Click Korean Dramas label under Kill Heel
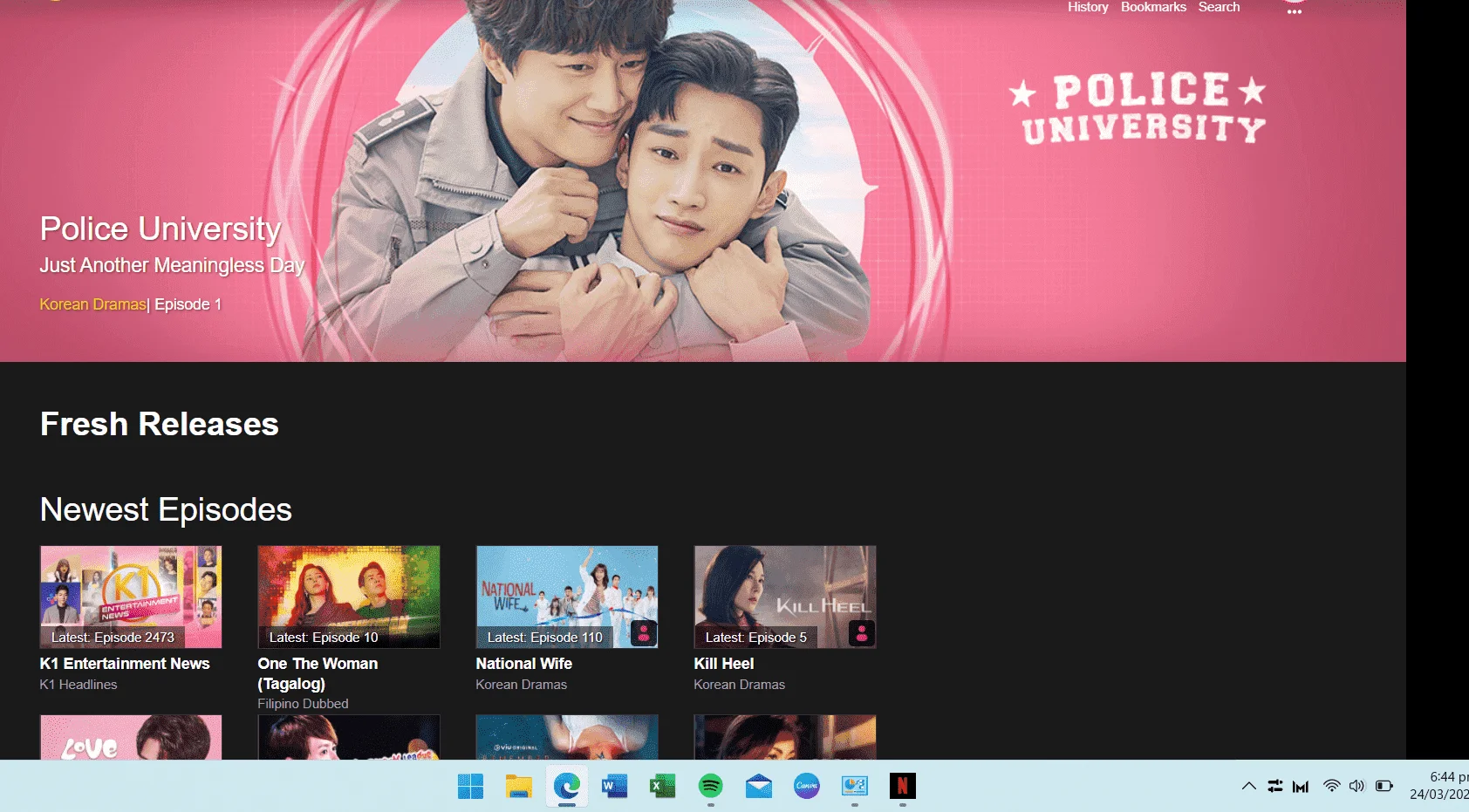Image resolution: width=1469 pixels, height=812 pixels. point(740,685)
